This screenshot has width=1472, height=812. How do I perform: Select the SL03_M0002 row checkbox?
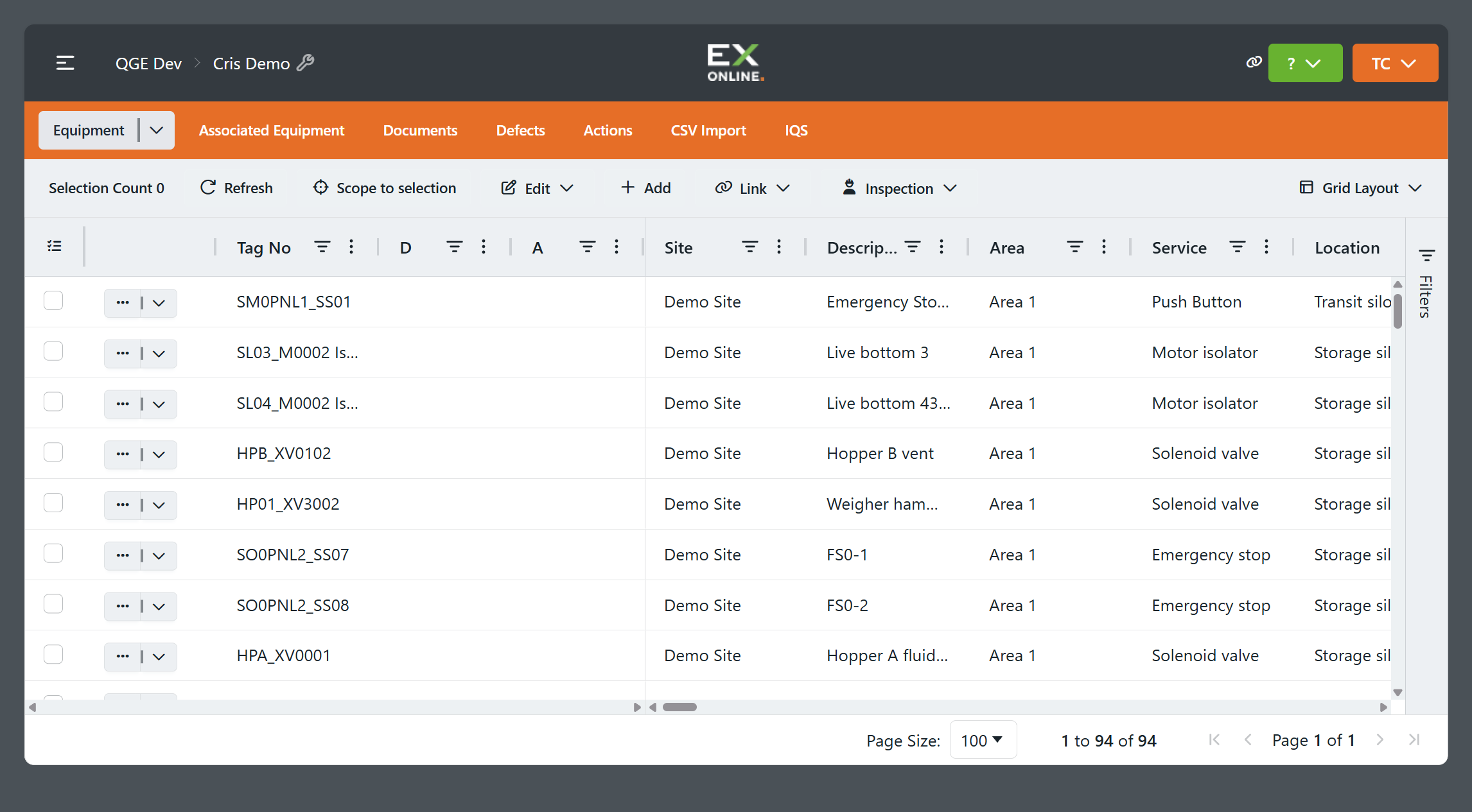tap(53, 351)
